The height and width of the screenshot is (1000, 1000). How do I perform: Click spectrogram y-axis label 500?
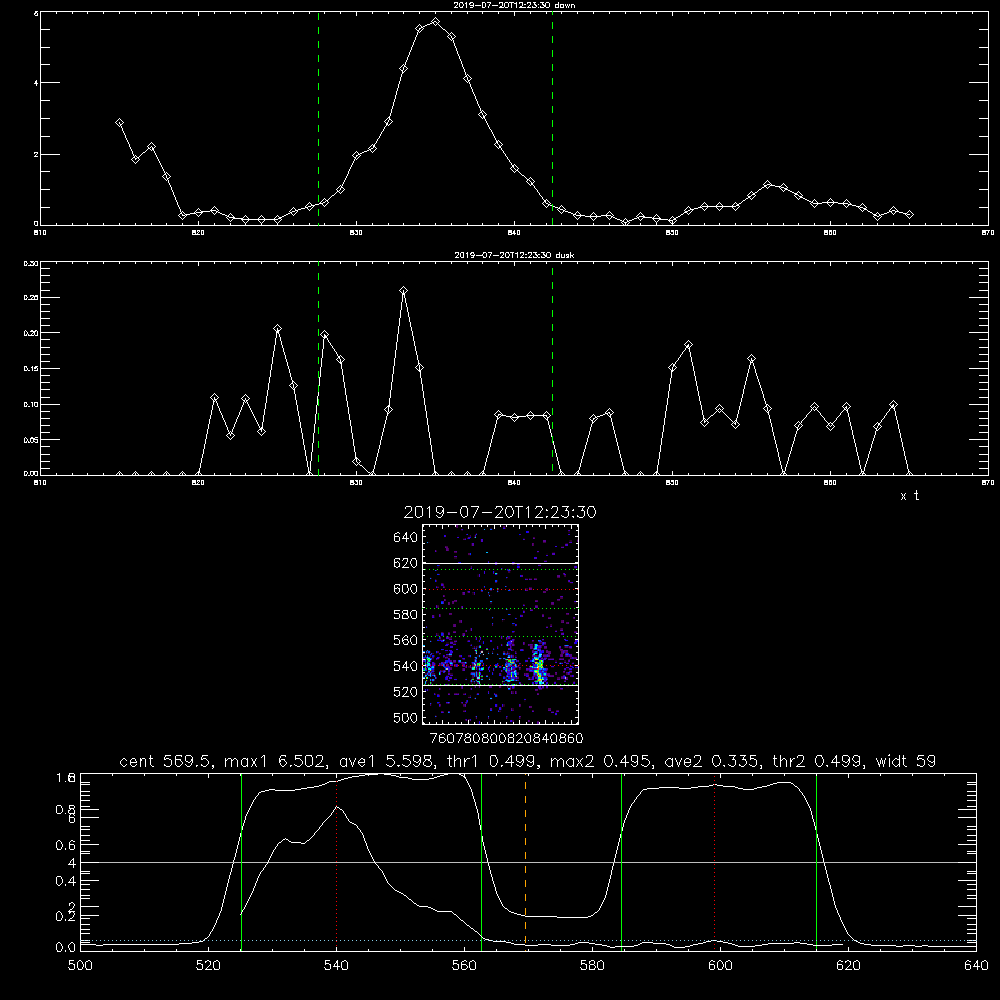406,717
